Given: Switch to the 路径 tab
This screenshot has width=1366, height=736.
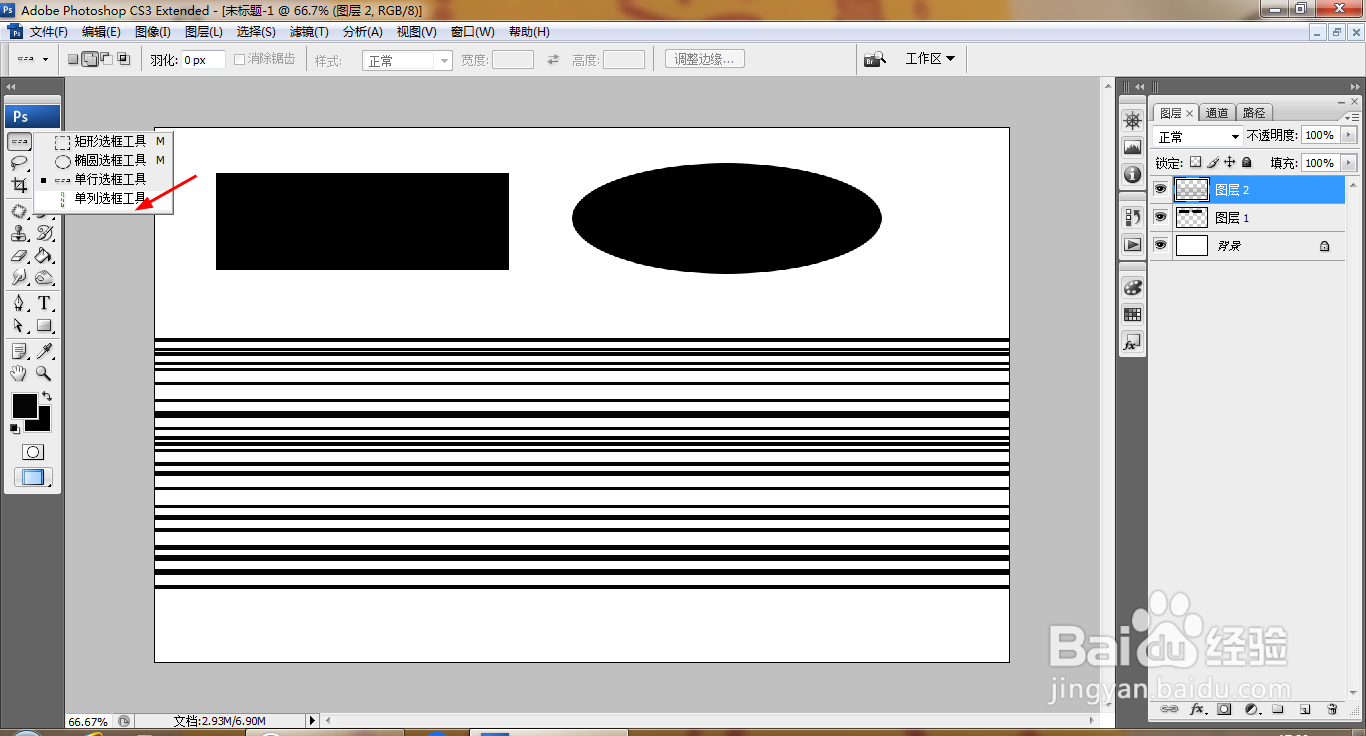Looking at the screenshot, I should coord(1254,113).
